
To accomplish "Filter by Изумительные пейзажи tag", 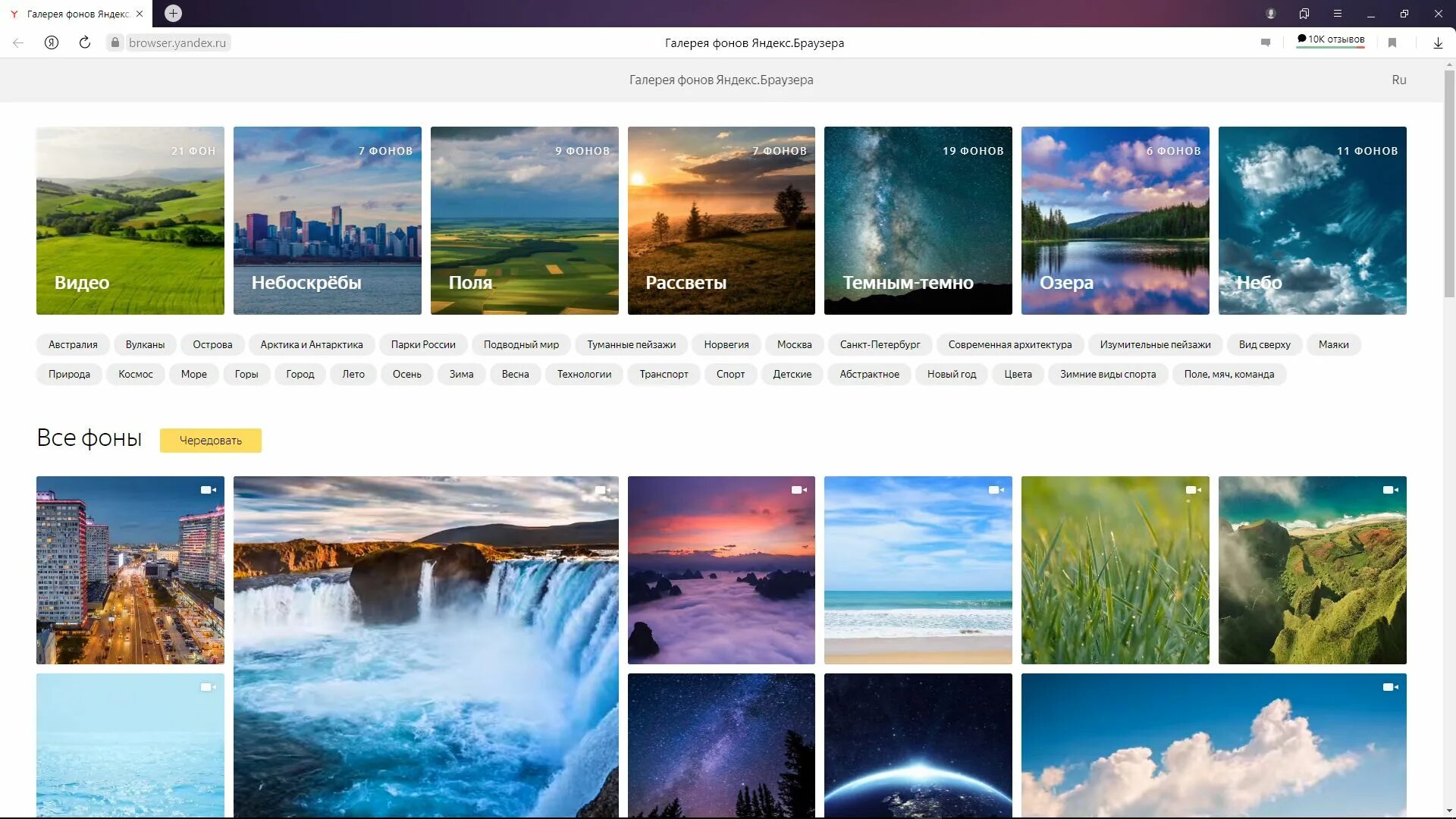I will pyautogui.click(x=1155, y=344).
